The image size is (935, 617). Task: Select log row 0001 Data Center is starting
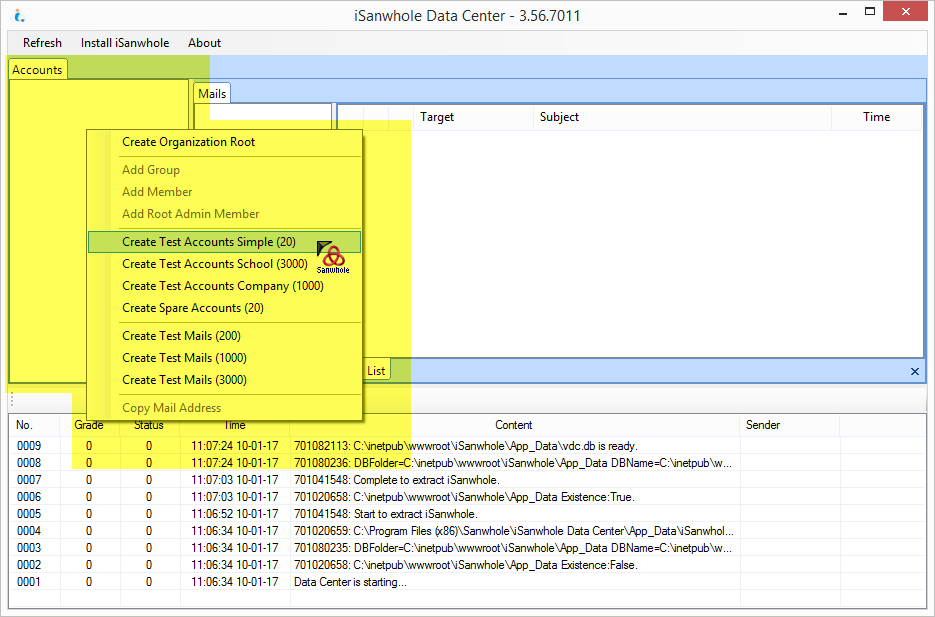(x=467, y=582)
